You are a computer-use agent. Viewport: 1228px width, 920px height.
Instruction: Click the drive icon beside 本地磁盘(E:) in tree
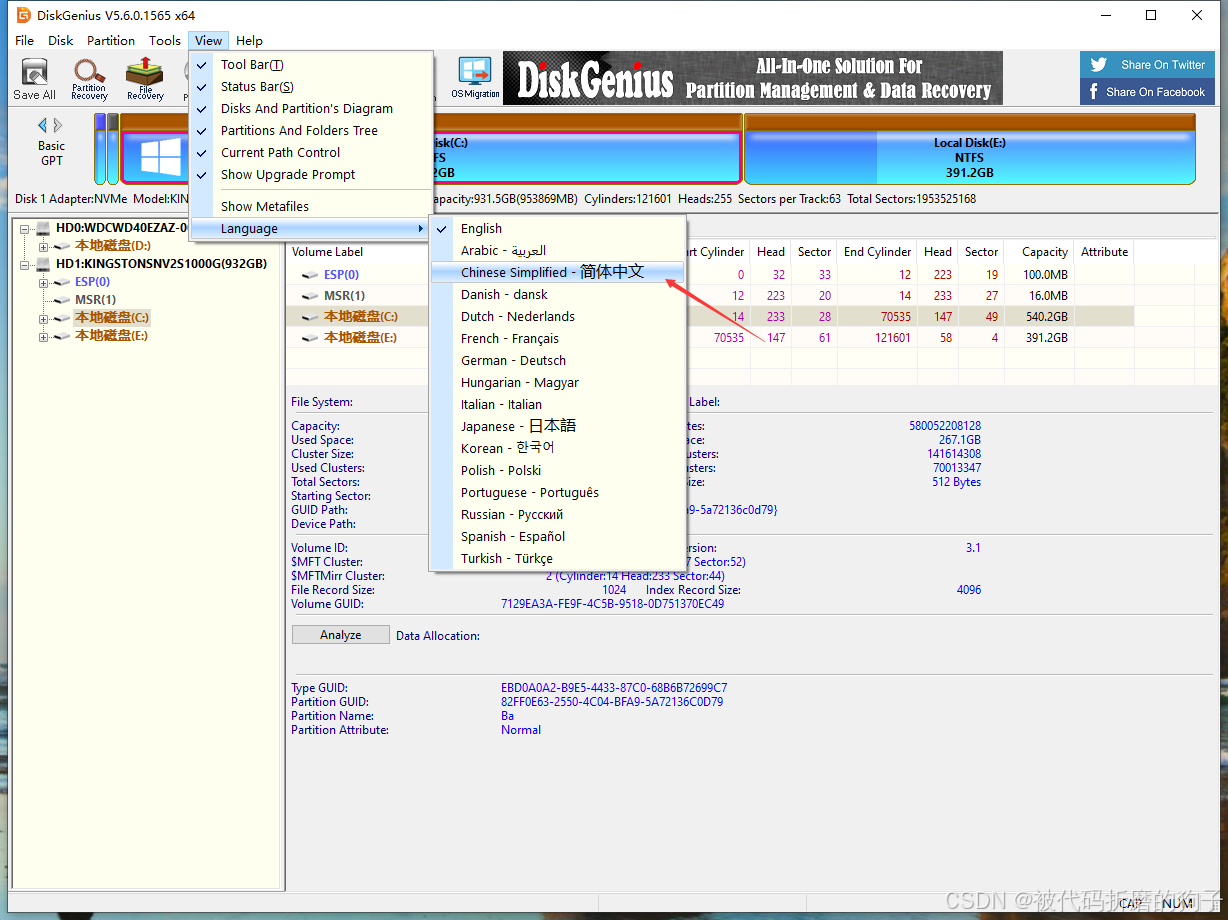(x=63, y=336)
